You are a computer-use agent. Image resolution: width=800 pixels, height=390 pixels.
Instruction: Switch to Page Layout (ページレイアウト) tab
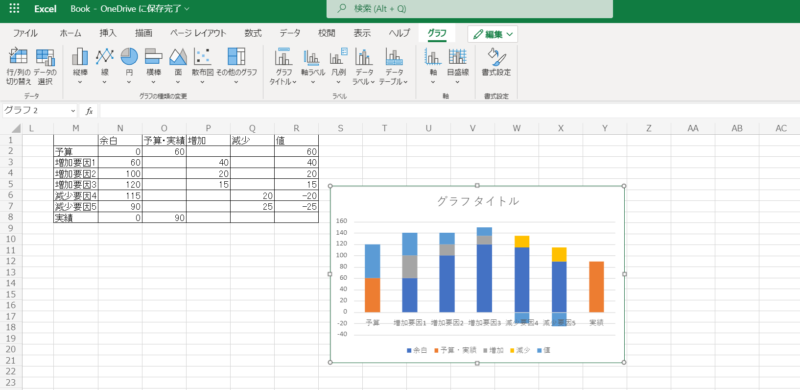pyautogui.click(x=198, y=33)
